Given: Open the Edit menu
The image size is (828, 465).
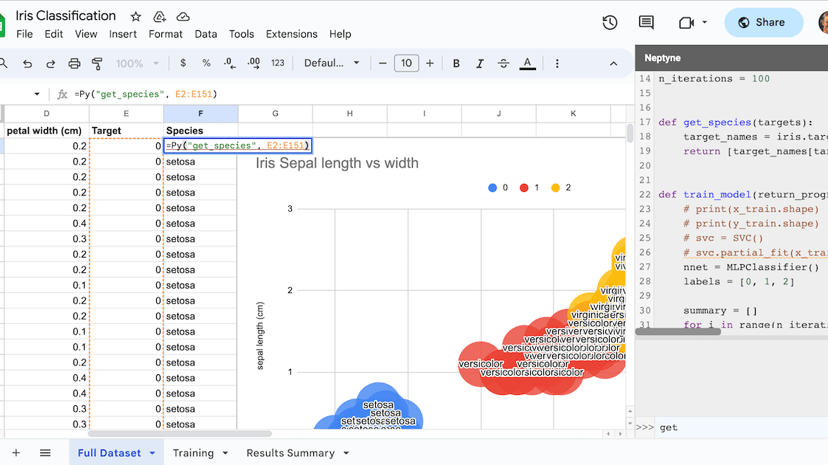Looking at the screenshot, I should pyautogui.click(x=54, y=34).
